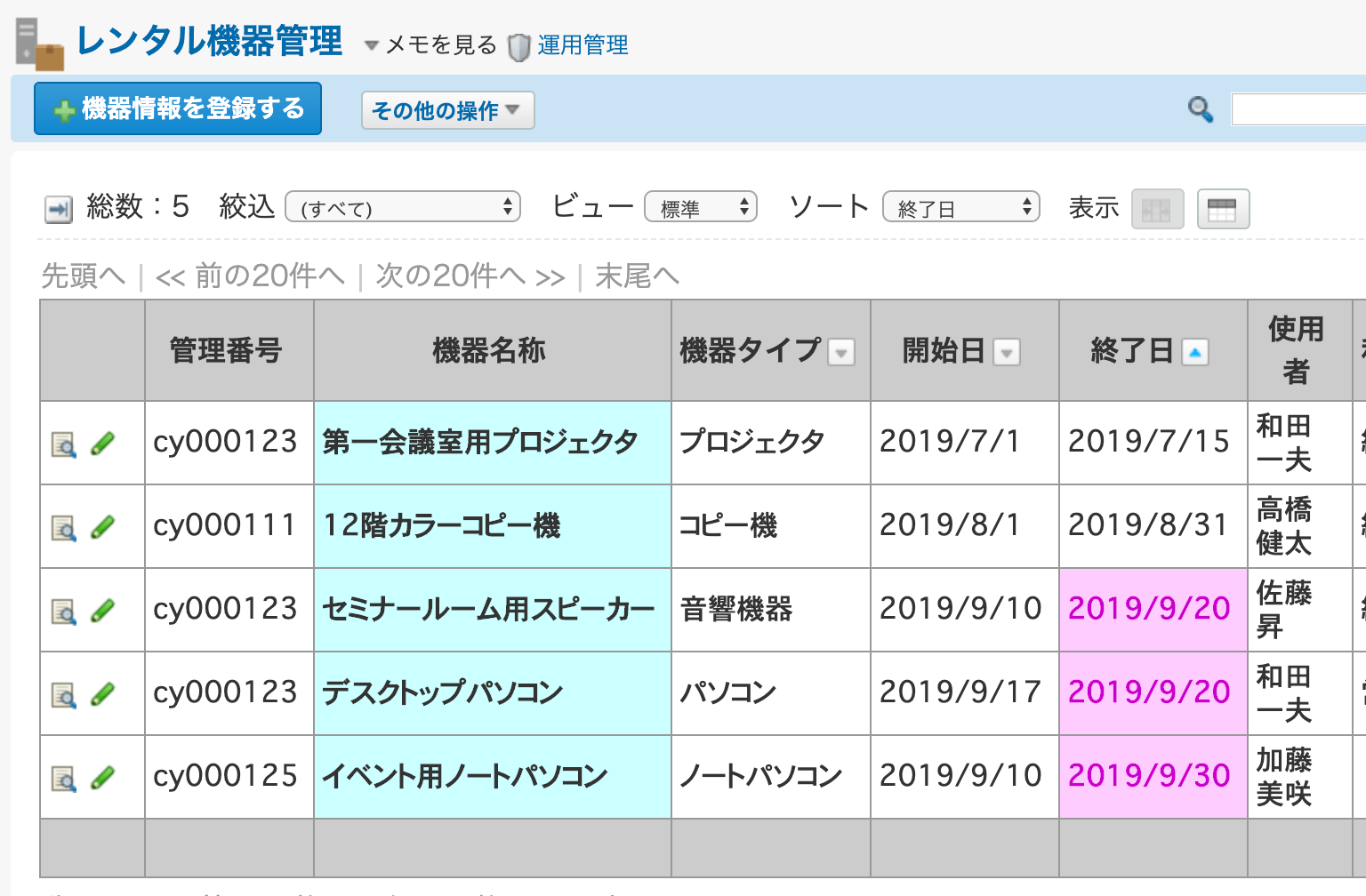Open the その他の操作 menu
1366x896 pixels.
pos(446,109)
